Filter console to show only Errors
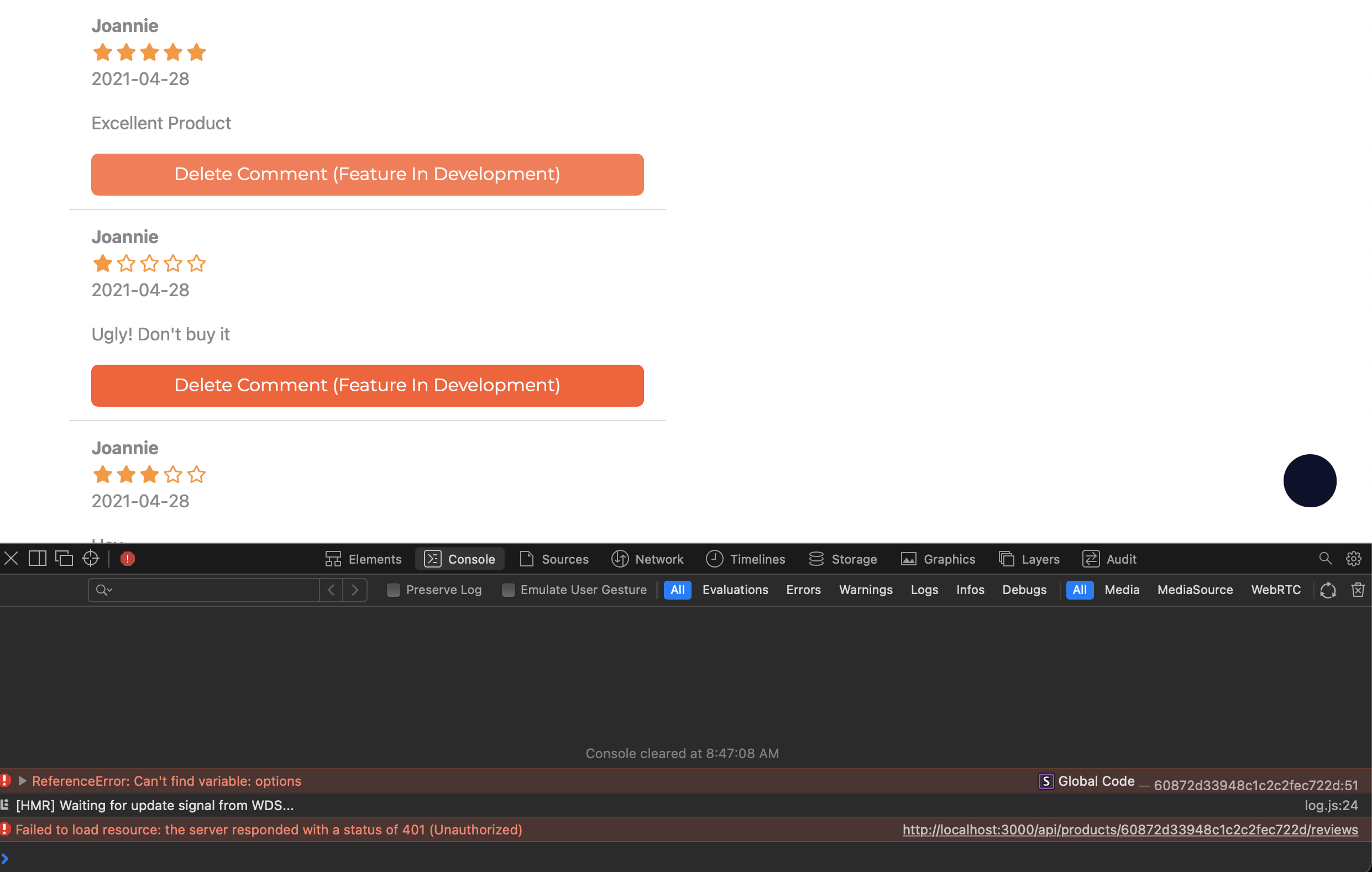 (803, 590)
